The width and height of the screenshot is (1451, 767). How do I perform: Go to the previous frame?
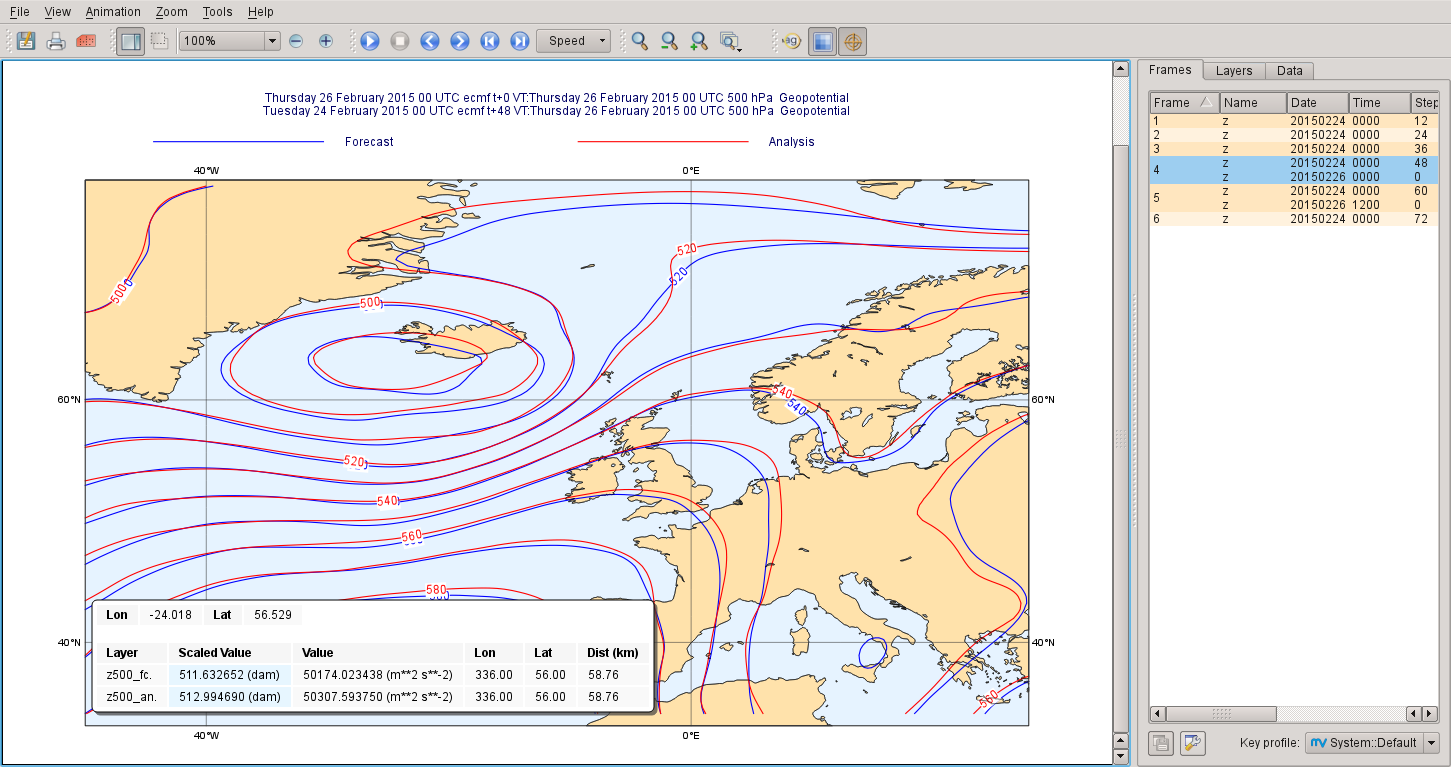(x=430, y=41)
